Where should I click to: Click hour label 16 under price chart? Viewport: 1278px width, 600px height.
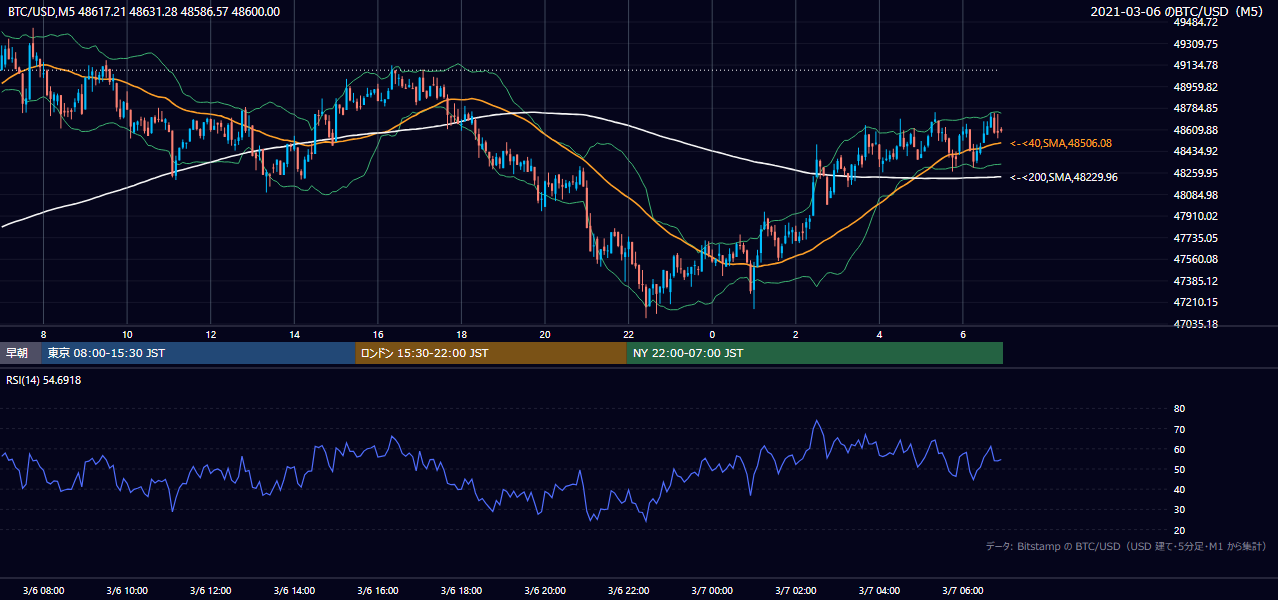point(377,334)
